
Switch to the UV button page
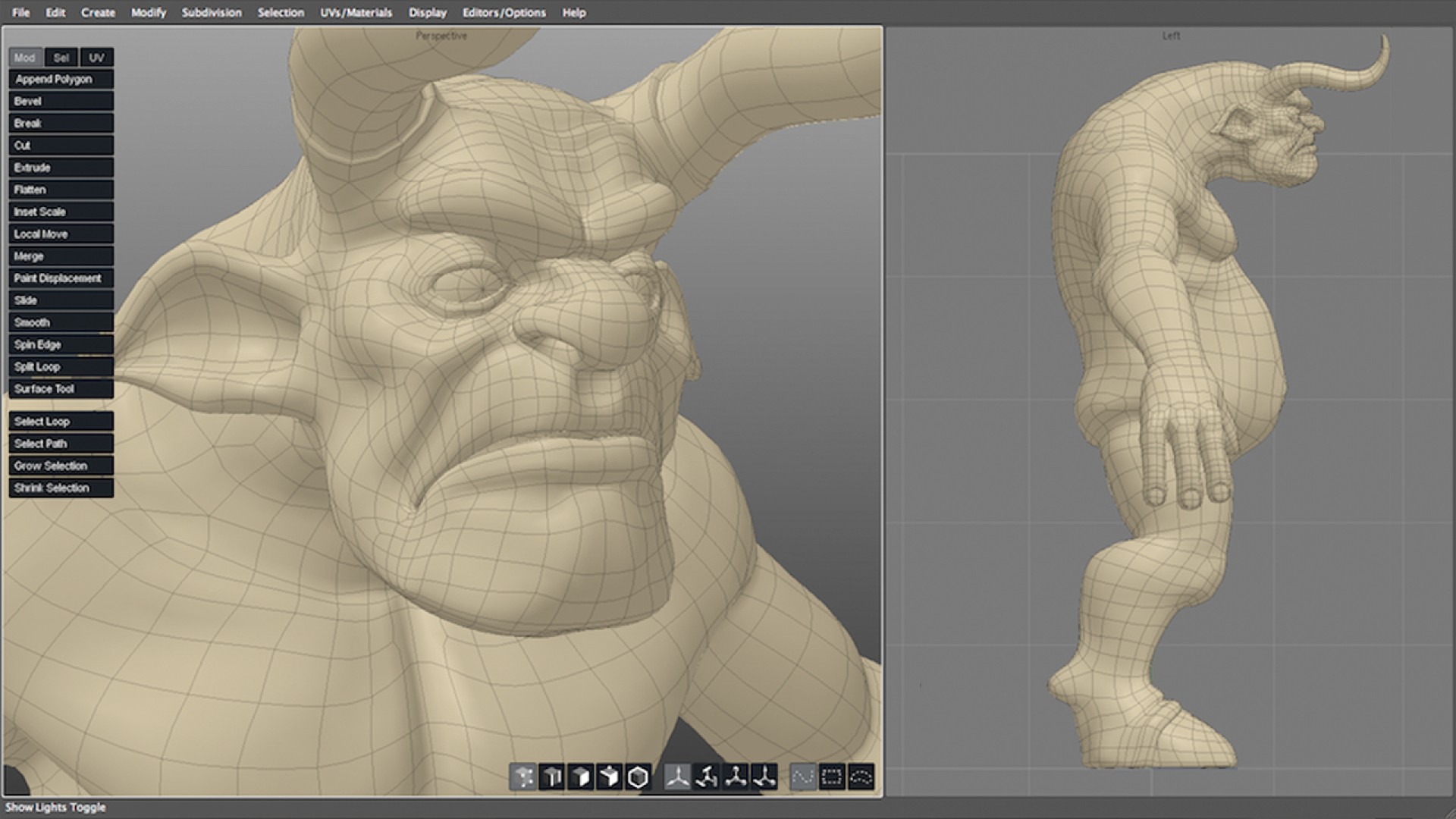pos(96,58)
